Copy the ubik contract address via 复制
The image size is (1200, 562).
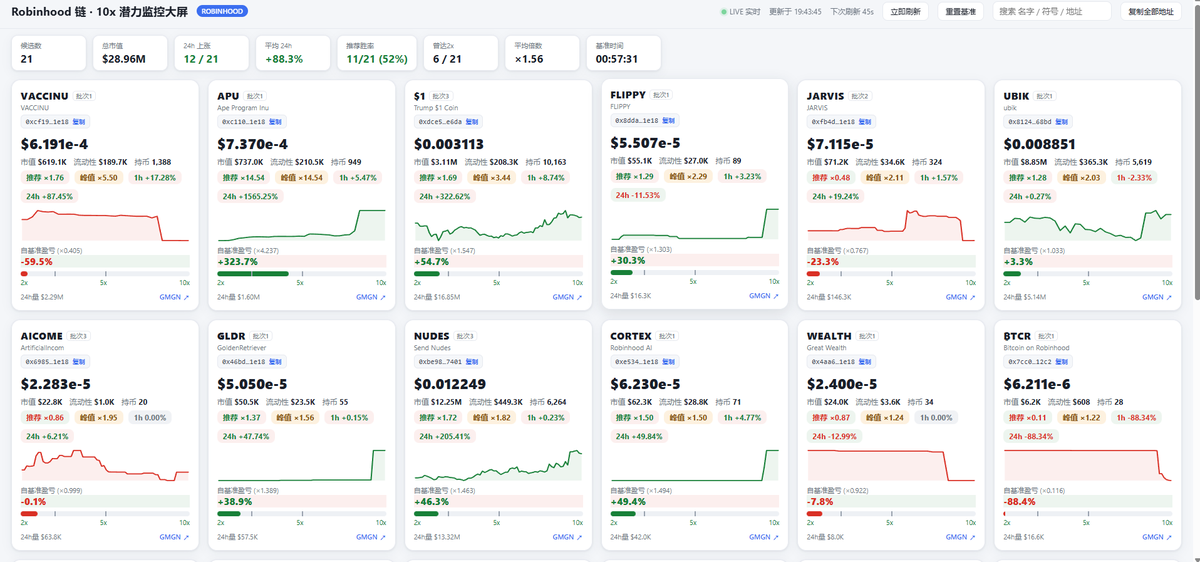[x=1063, y=120]
